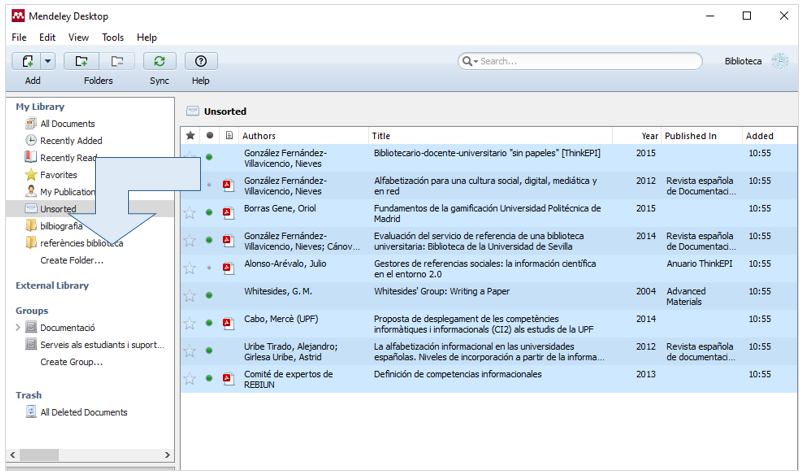
Task: Click the Biblioteca profile avatar icon
Action: coord(780,61)
